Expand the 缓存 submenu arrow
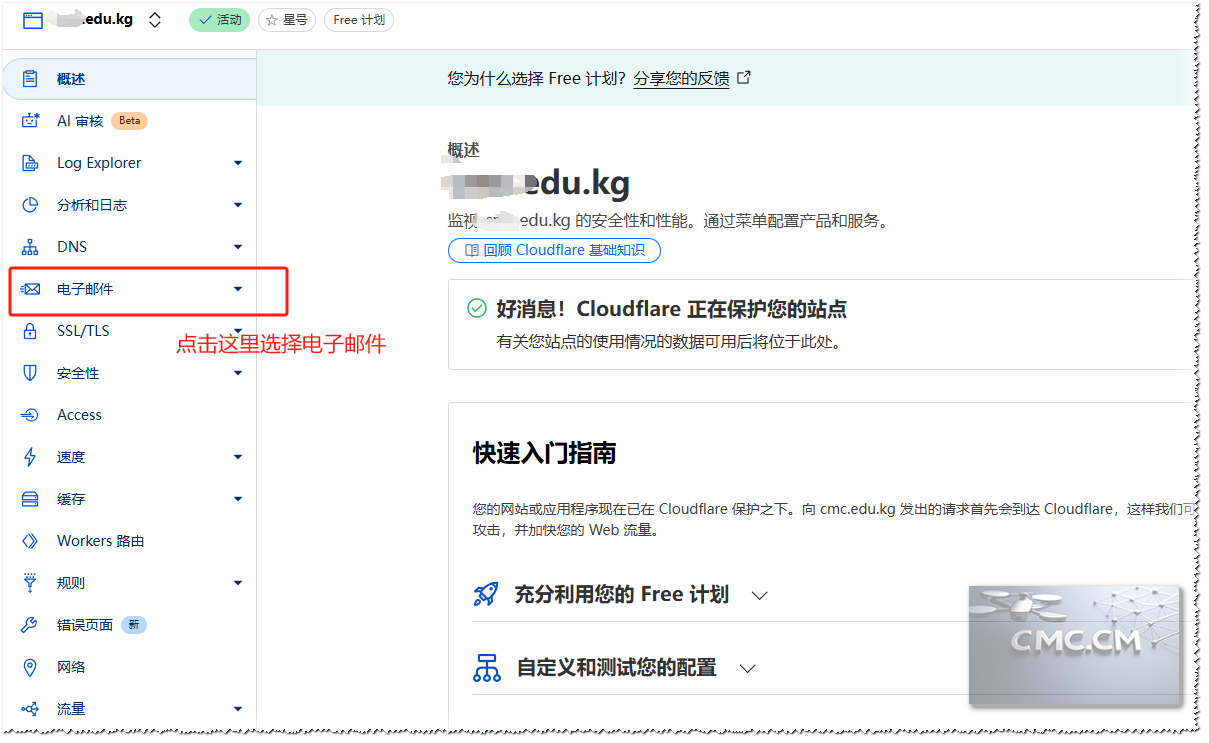 pos(238,499)
